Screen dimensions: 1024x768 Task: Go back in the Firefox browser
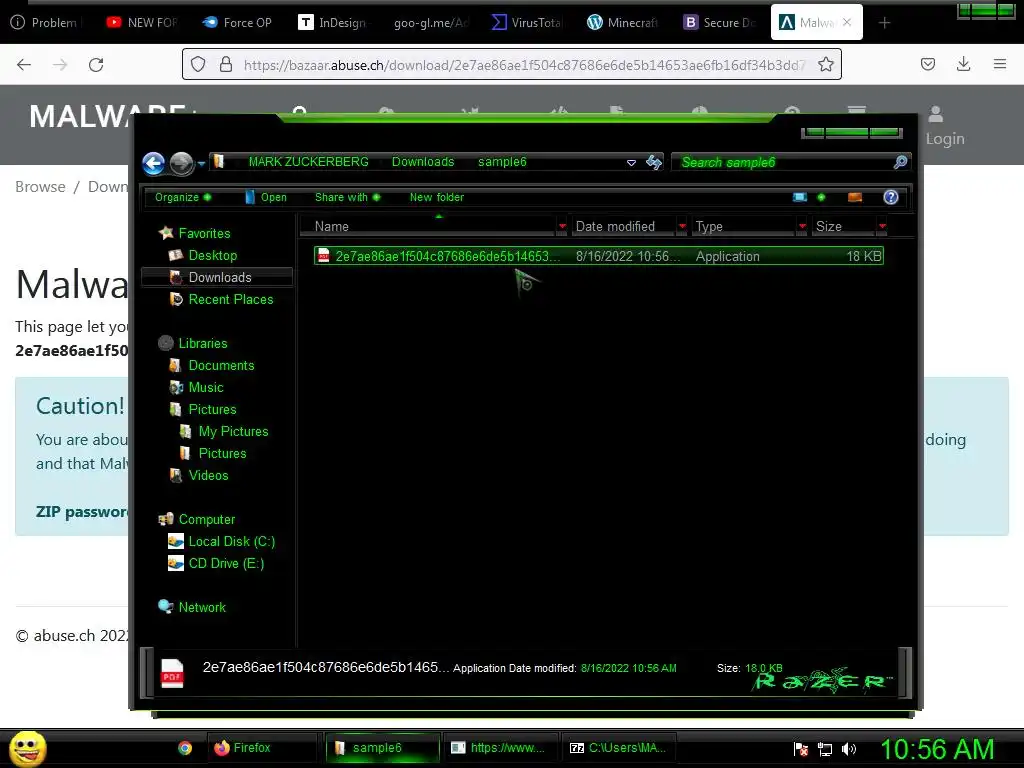point(24,65)
